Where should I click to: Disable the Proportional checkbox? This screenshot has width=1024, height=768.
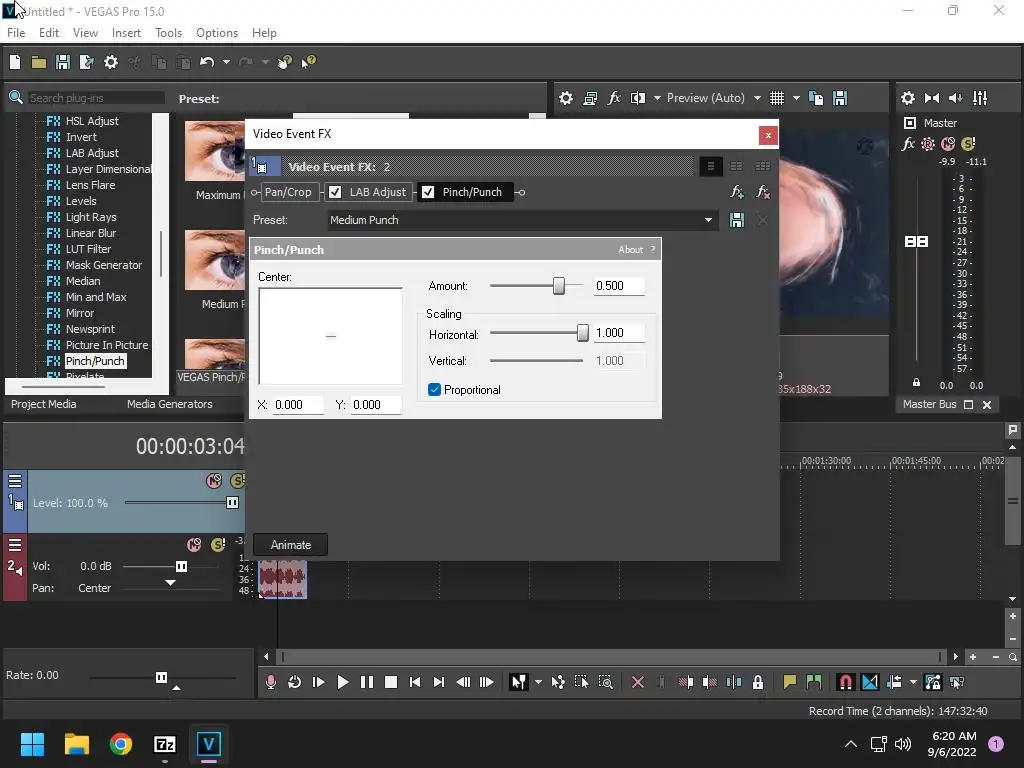[434, 390]
